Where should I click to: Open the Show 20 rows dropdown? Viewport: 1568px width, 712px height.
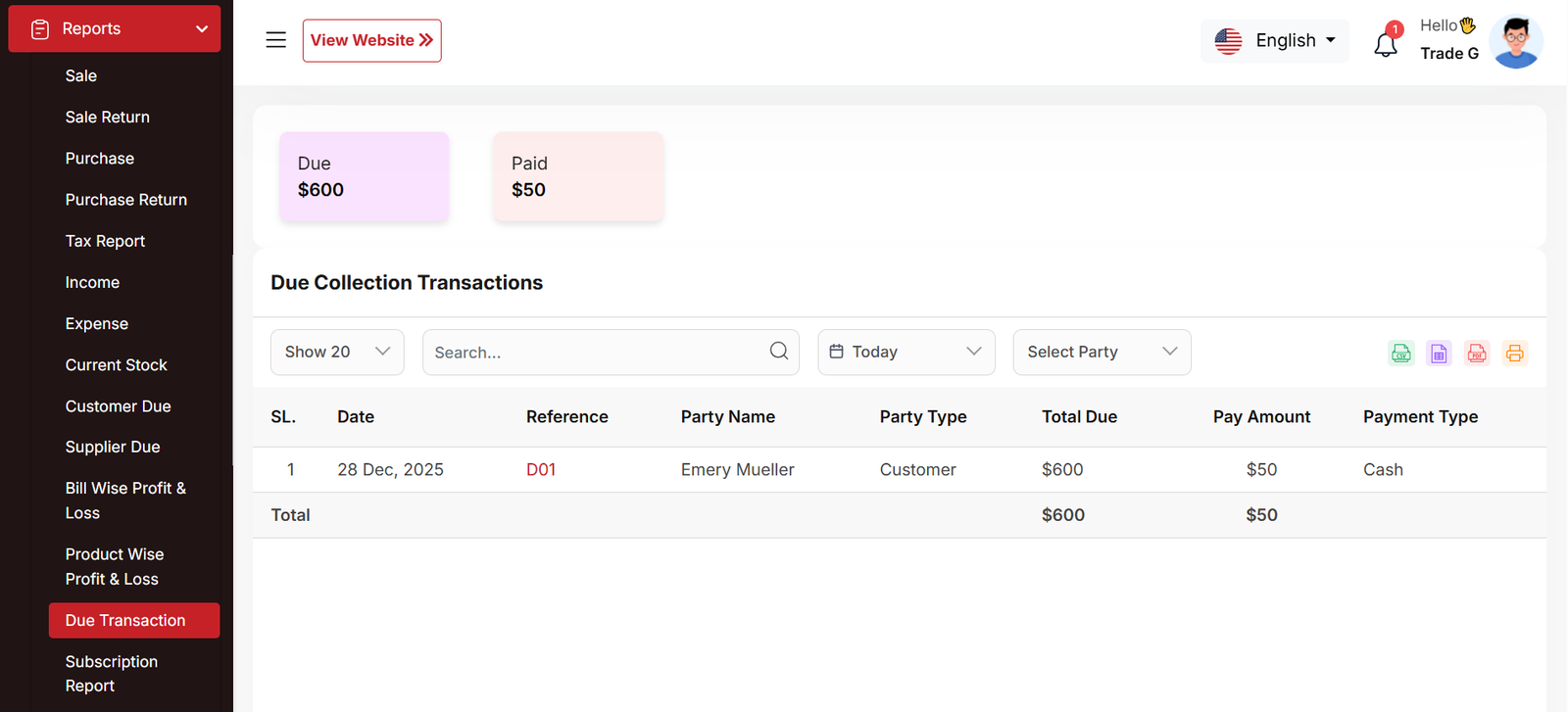[337, 353]
